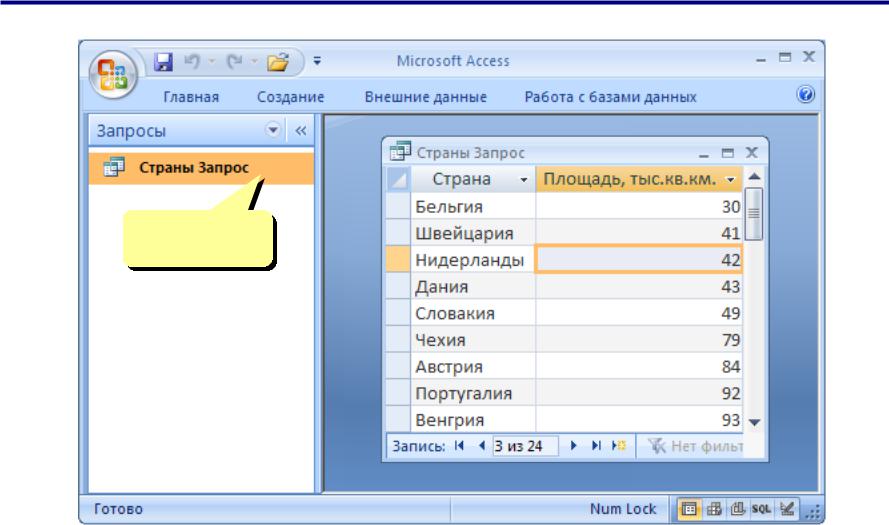Click the area value 30
This screenshot has height=525, width=889.
point(639,206)
